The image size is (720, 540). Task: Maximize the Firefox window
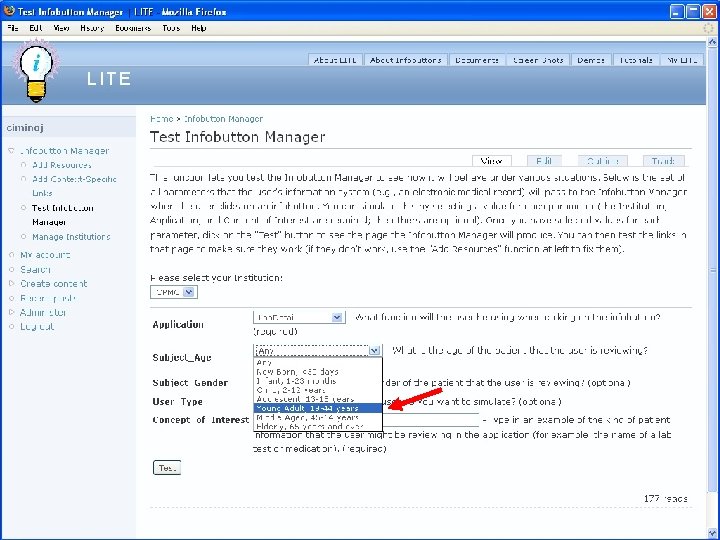[x=693, y=11]
